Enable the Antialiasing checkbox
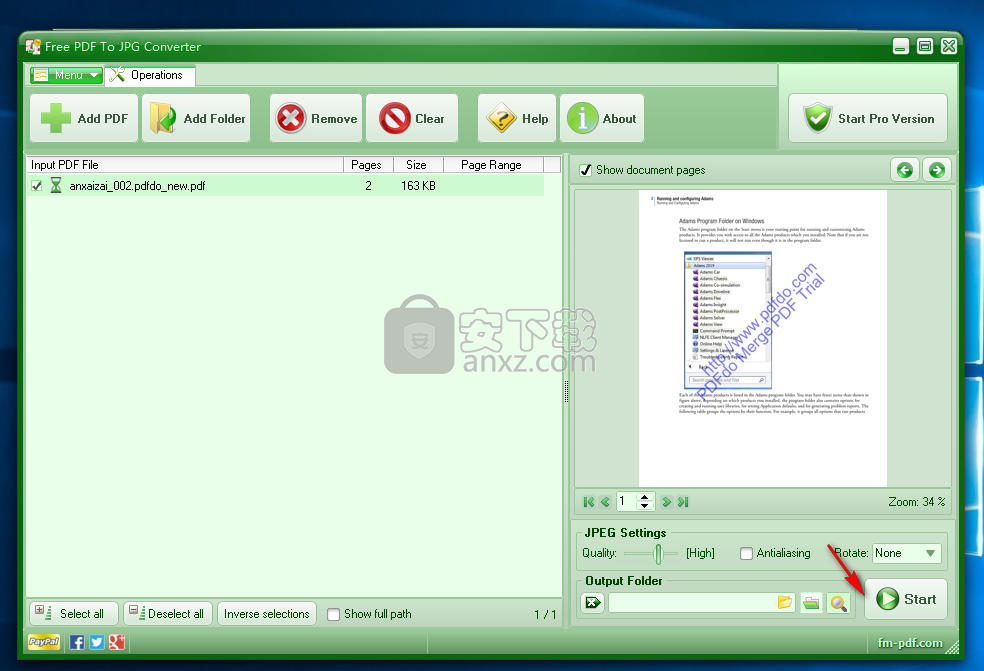This screenshot has height=671, width=984. click(746, 554)
